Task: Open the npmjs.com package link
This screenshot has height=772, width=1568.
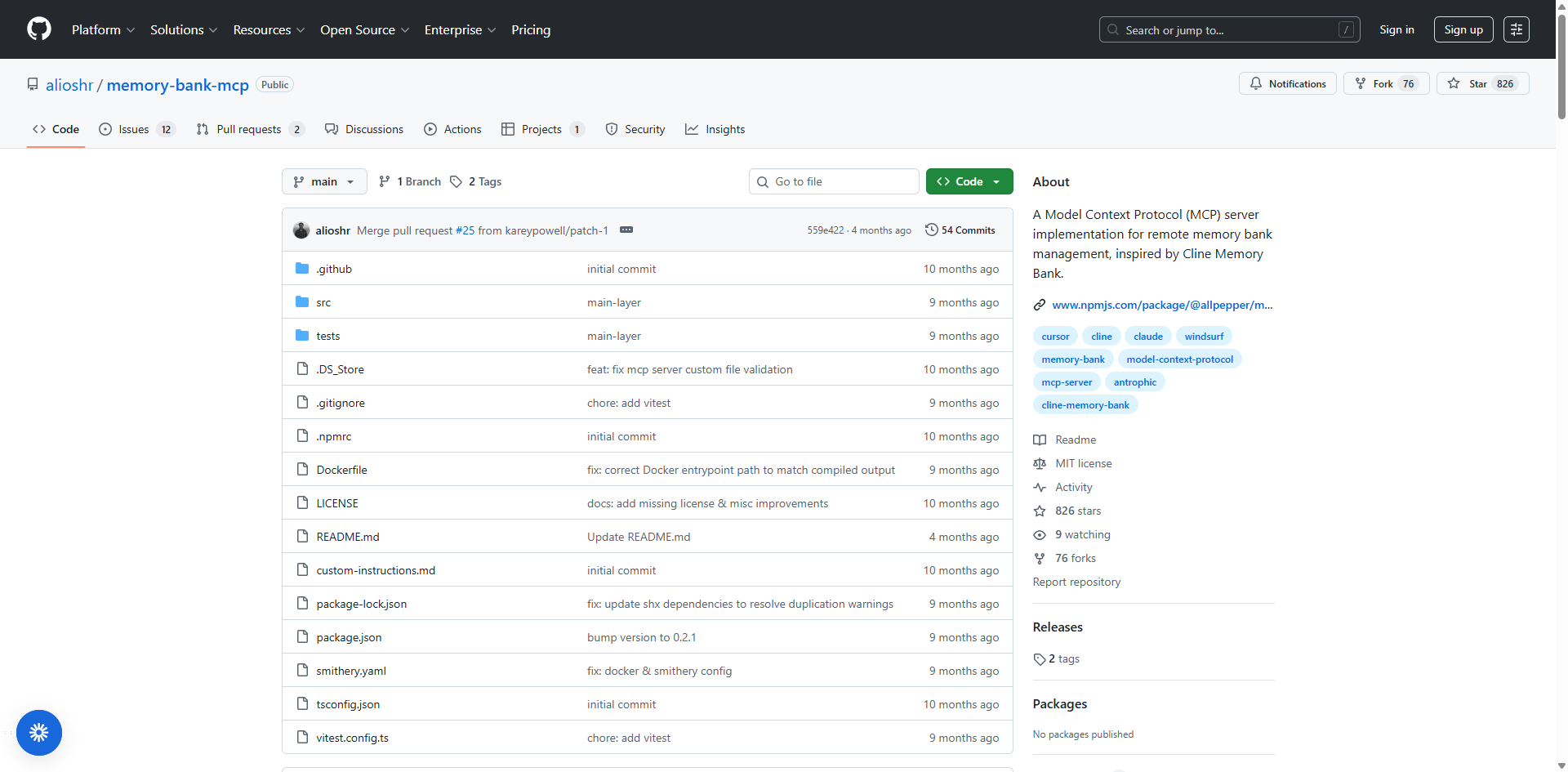Action: coord(1161,305)
